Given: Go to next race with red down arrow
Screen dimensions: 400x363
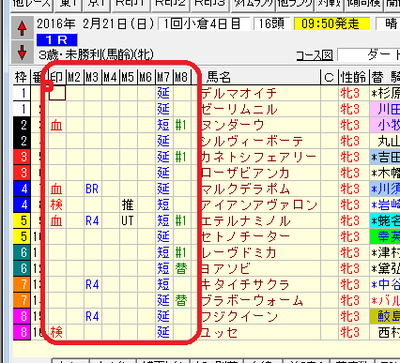Looking at the screenshot, I should pos(22,52).
